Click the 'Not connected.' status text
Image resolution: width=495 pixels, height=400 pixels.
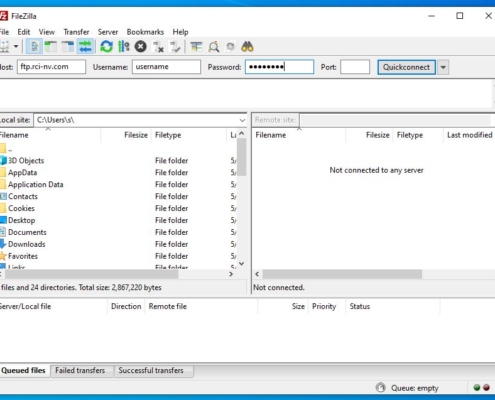[279, 288]
